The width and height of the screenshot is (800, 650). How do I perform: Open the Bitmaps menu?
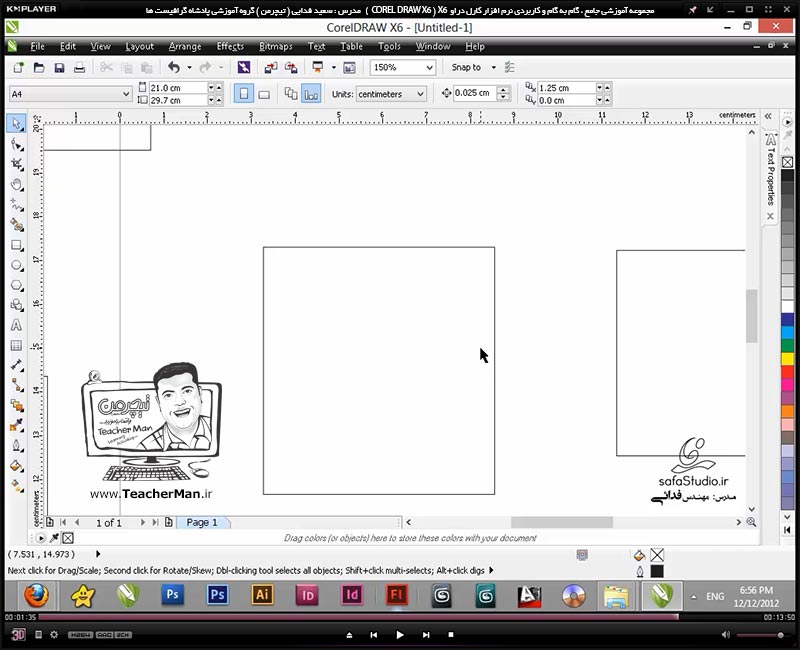(276, 46)
